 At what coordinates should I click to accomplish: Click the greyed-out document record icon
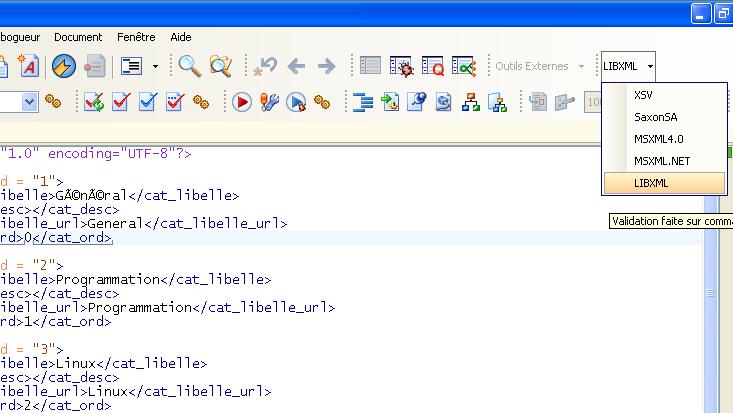(x=94, y=66)
